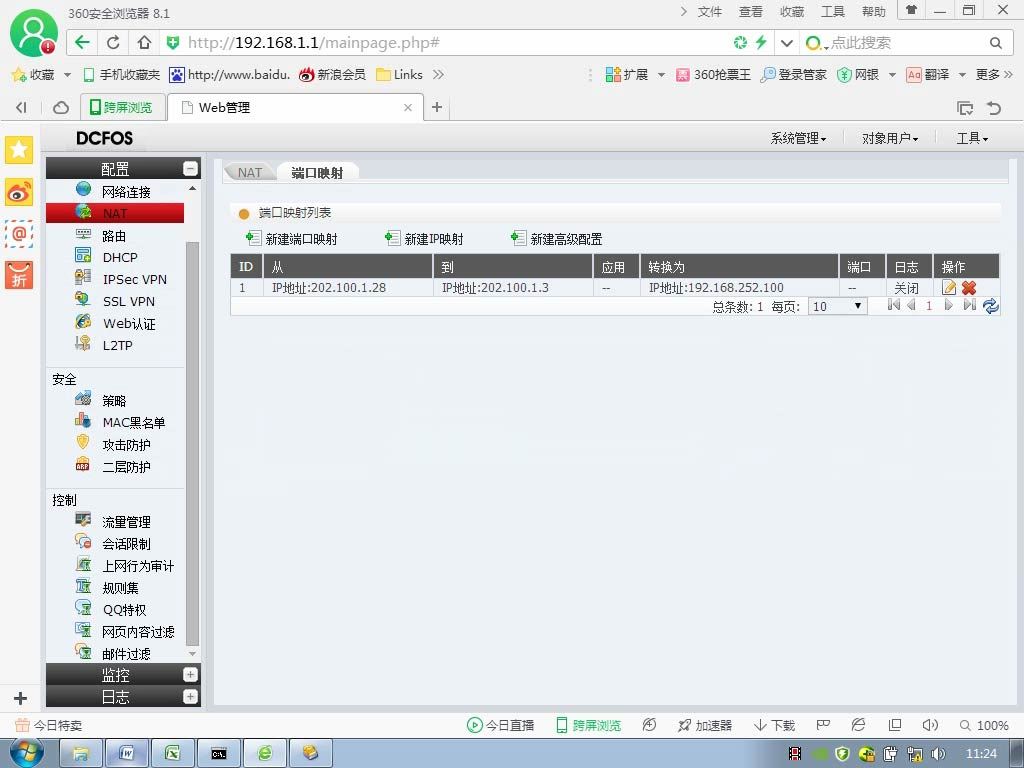Go to last page of list
This screenshot has height=768, width=1024.
point(970,305)
